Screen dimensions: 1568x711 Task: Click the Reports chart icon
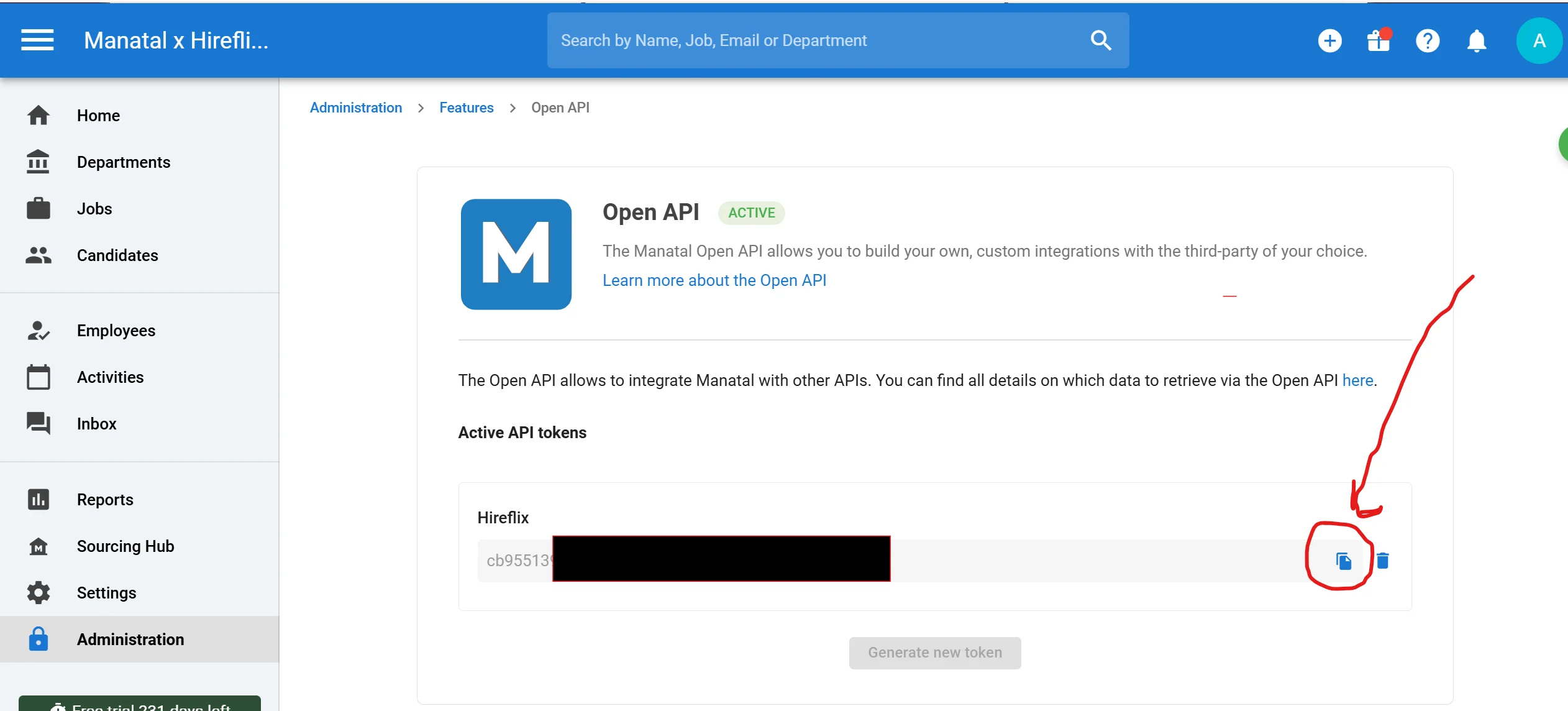click(x=39, y=500)
